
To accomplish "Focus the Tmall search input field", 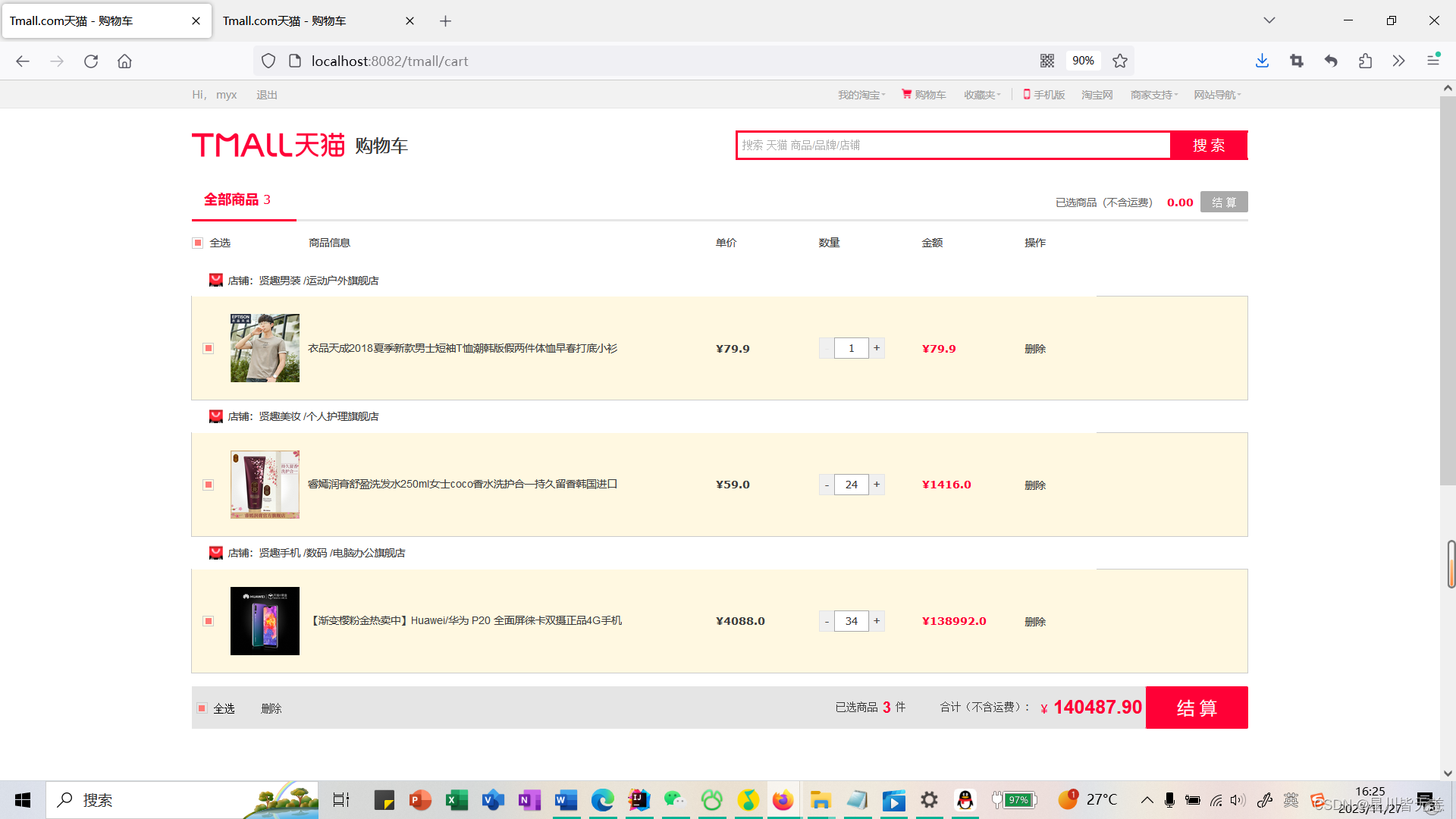I will tap(954, 146).
